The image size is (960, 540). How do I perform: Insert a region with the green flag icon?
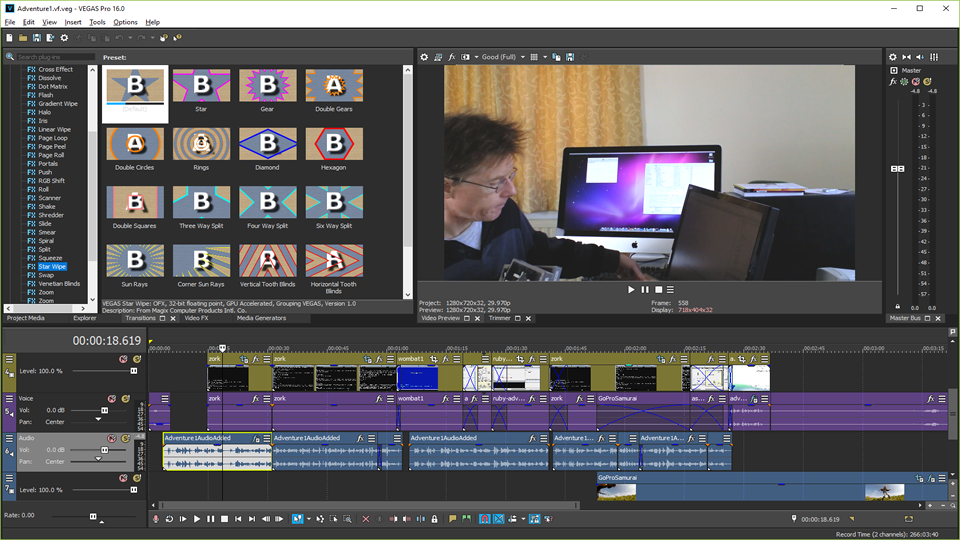467,519
